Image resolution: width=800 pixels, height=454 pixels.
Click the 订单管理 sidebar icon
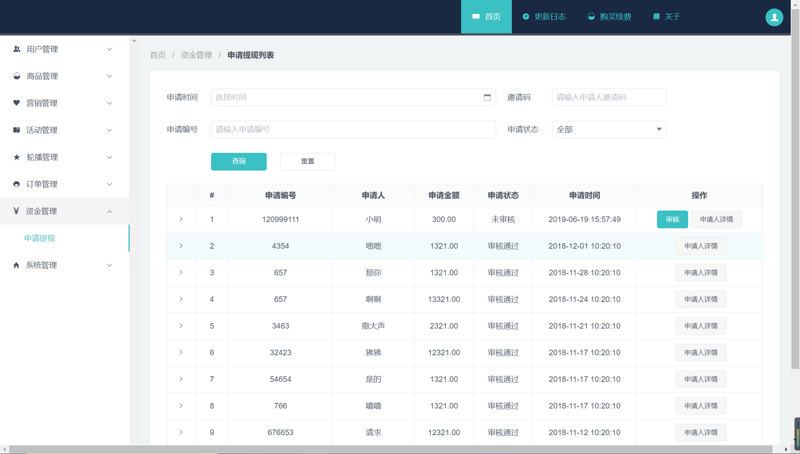tap(16, 184)
